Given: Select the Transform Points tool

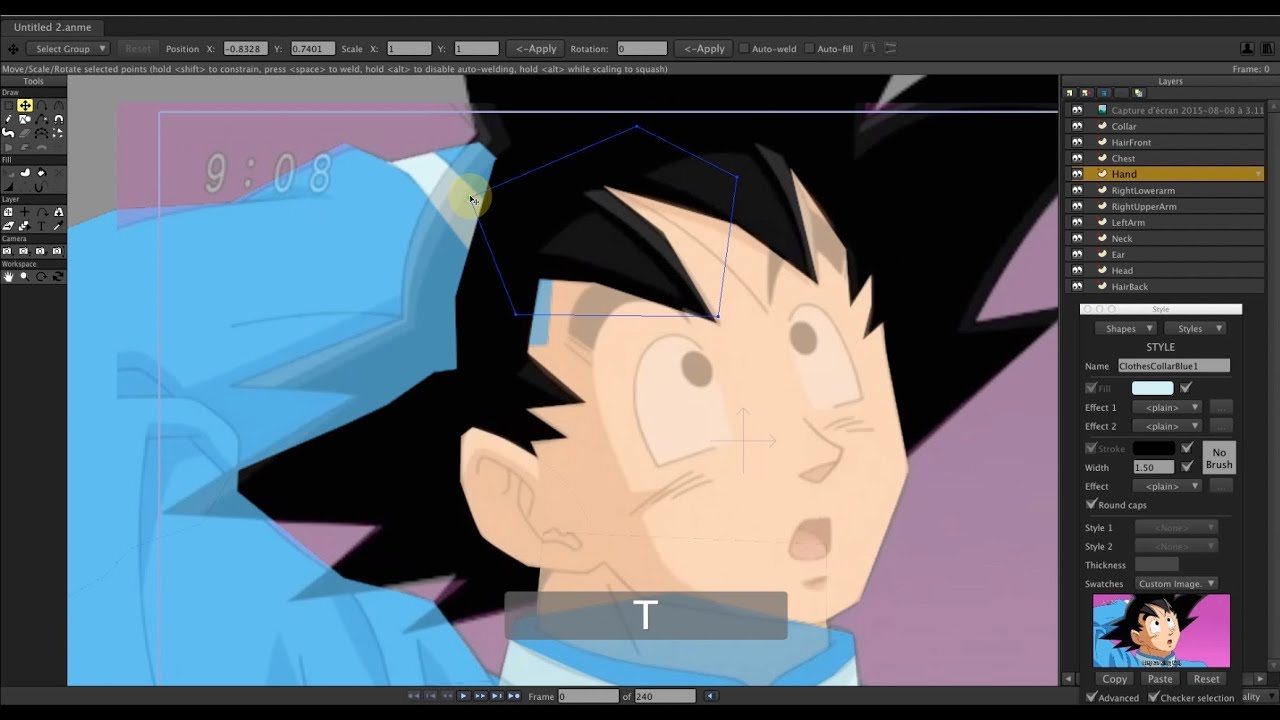Looking at the screenshot, I should pos(25,106).
